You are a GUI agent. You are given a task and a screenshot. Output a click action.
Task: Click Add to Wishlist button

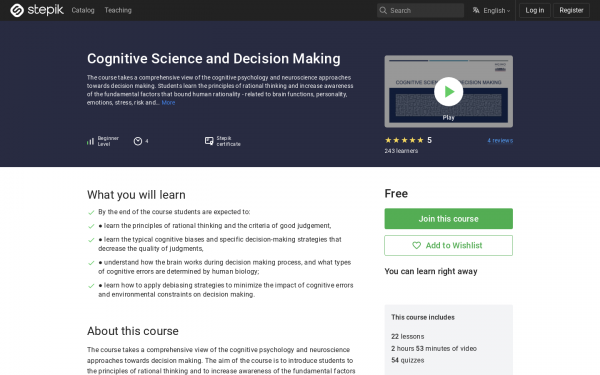448,245
